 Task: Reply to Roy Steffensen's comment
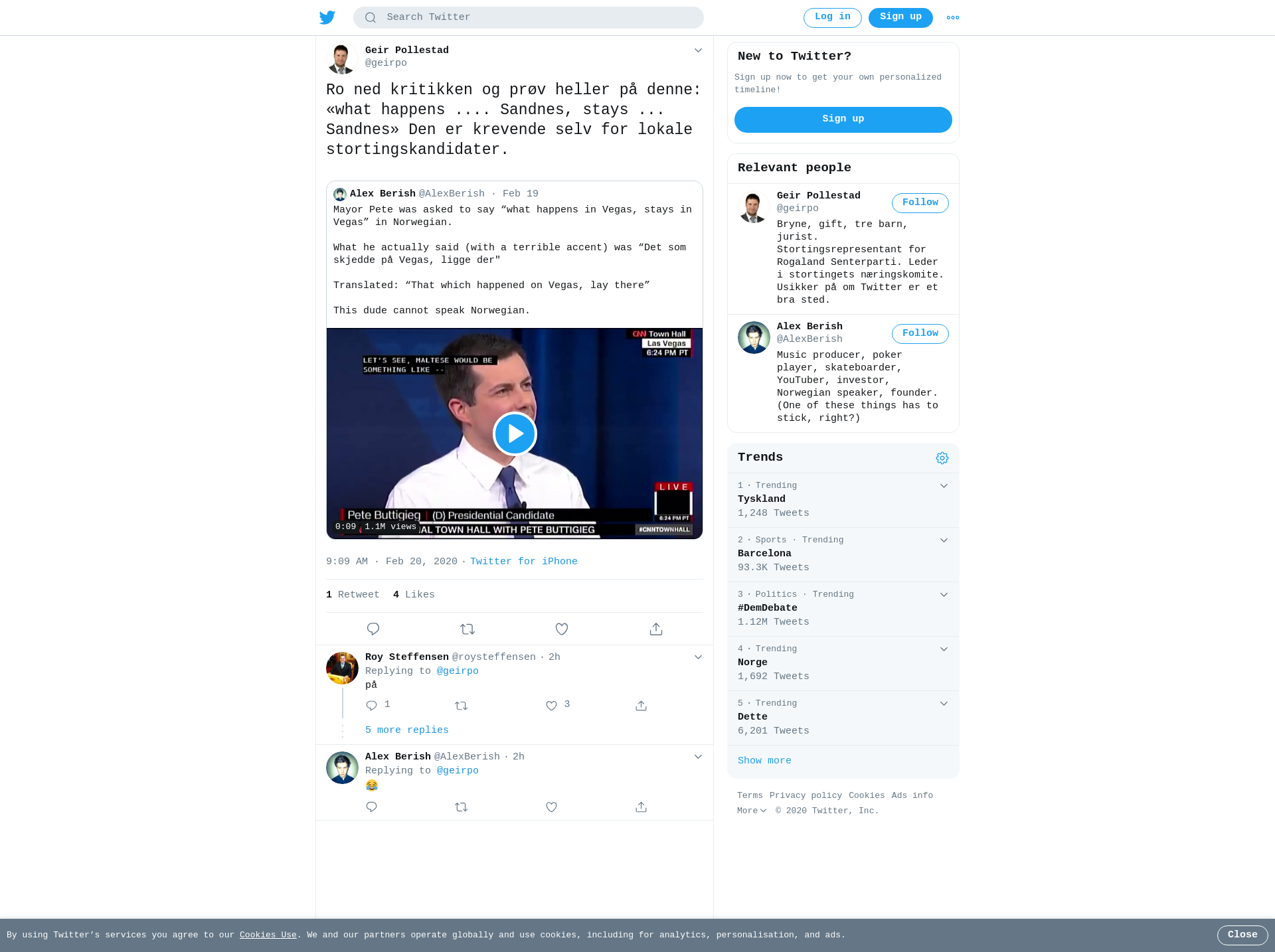[372, 706]
